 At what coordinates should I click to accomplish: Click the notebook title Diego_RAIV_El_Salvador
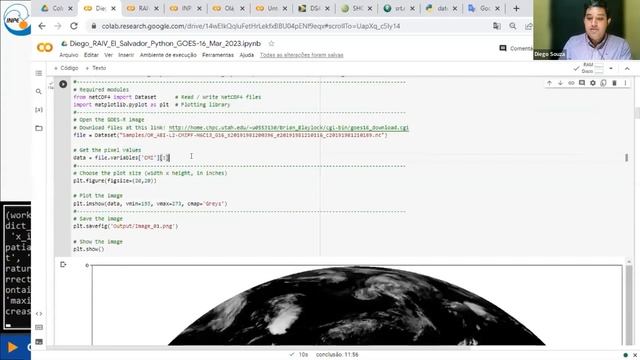pos(165,43)
